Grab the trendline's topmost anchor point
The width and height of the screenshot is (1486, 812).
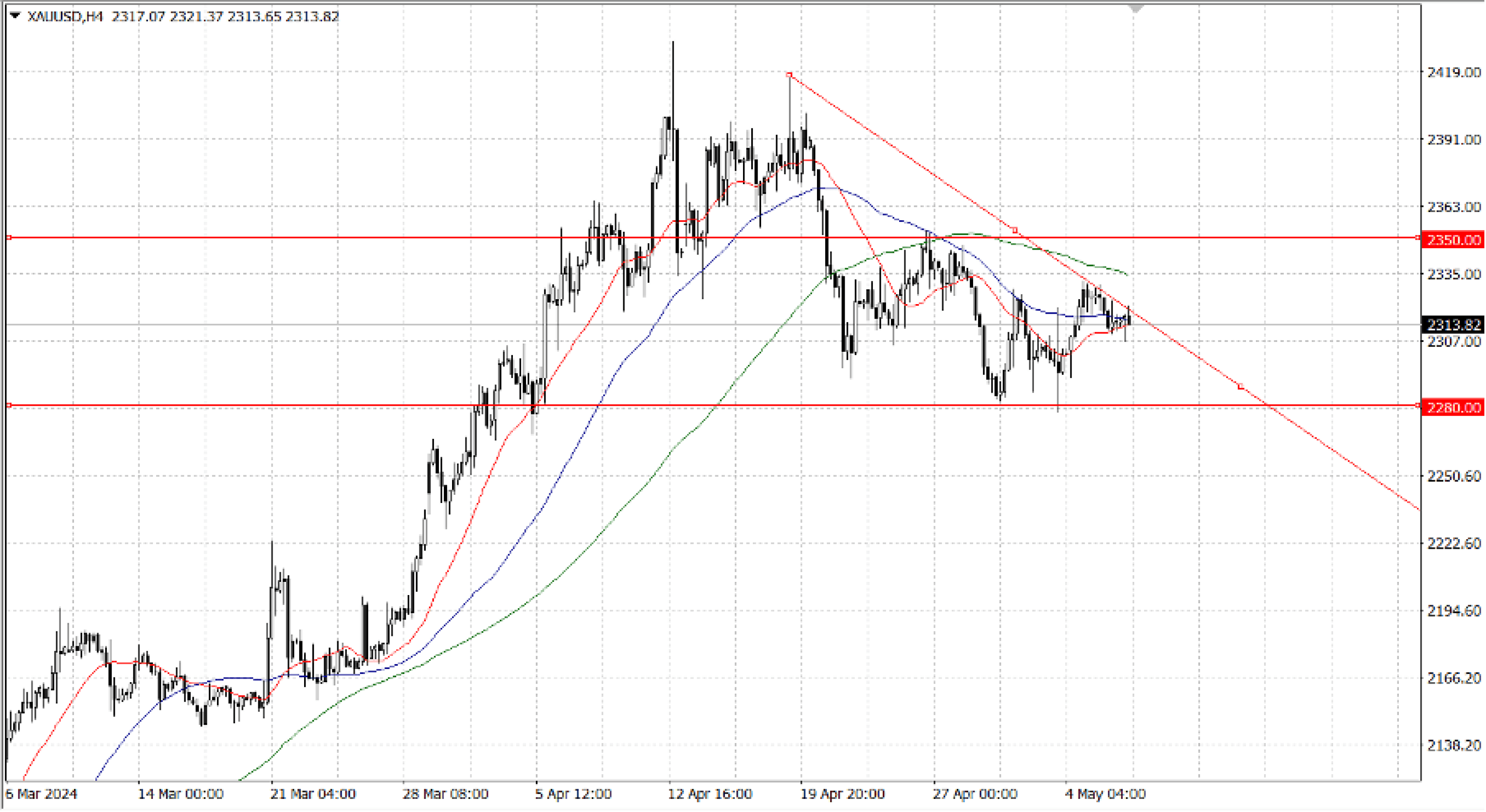(x=789, y=75)
